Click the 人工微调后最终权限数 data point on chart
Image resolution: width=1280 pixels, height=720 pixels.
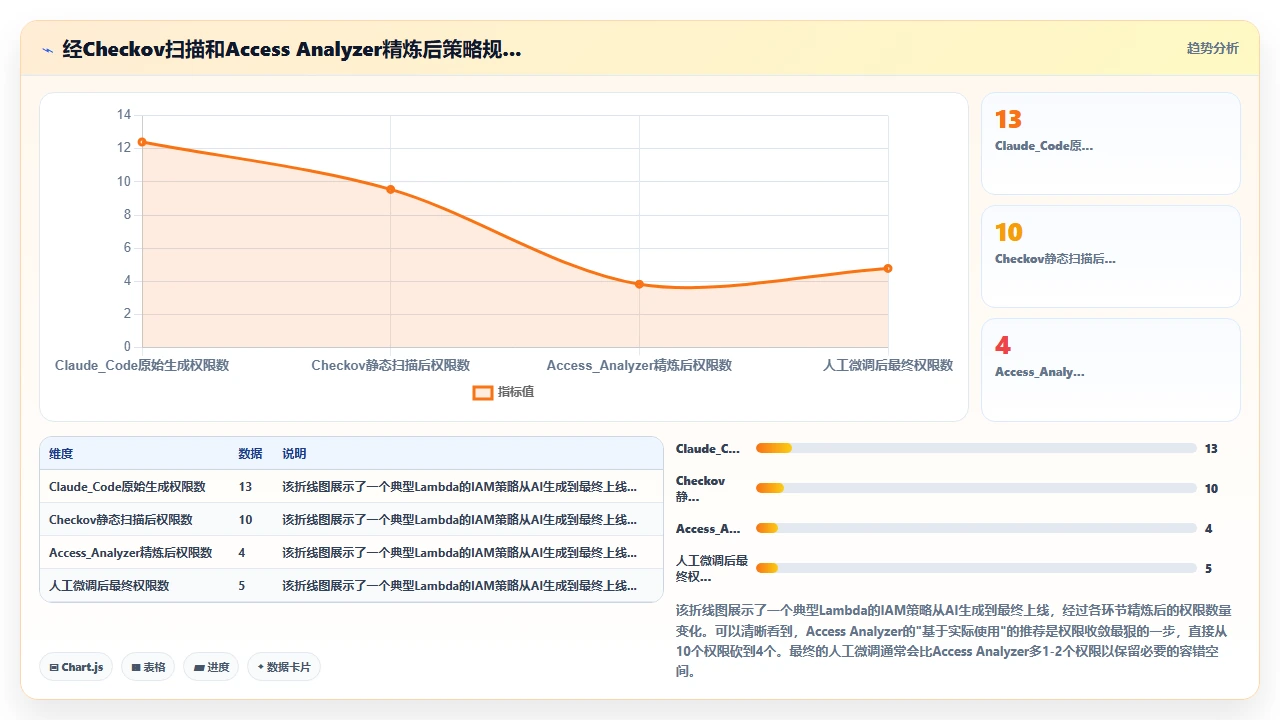click(888, 268)
